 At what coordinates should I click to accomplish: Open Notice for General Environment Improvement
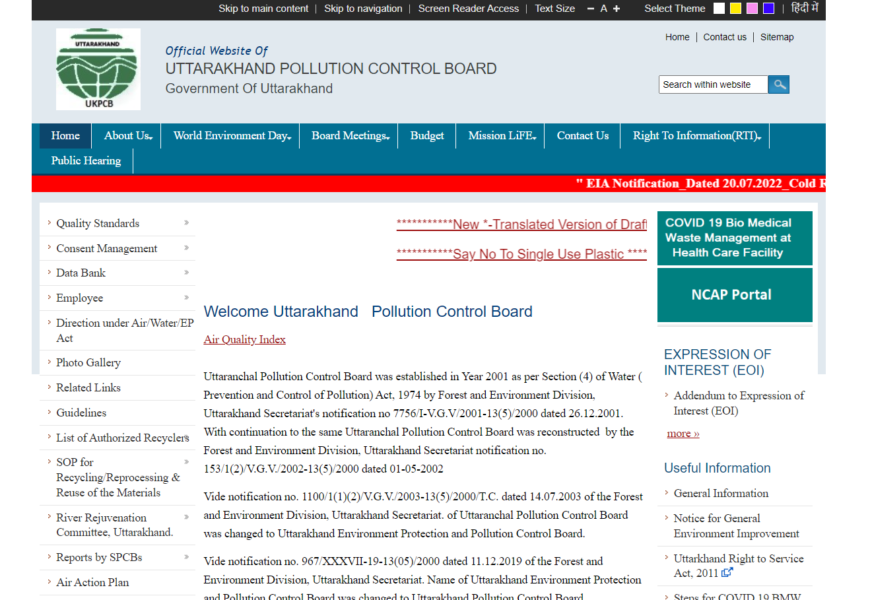[736, 526]
